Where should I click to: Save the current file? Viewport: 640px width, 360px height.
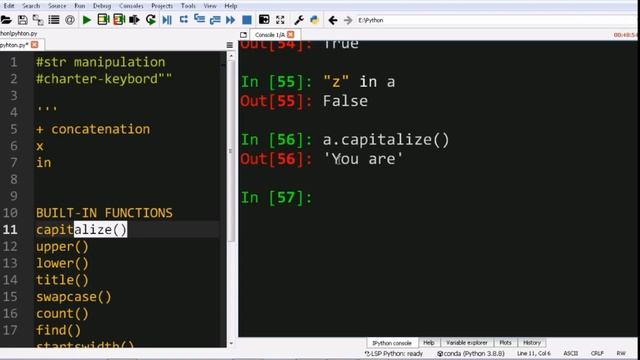click(x=22, y=20)
